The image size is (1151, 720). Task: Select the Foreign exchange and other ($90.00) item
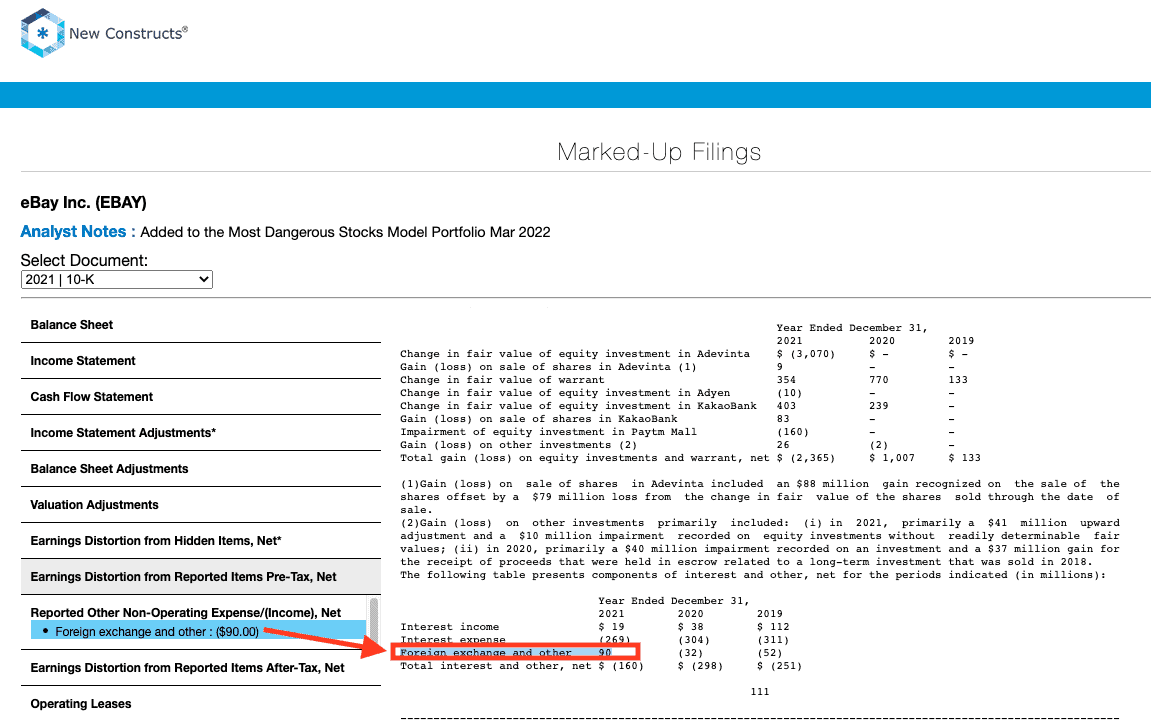(198, 631)
